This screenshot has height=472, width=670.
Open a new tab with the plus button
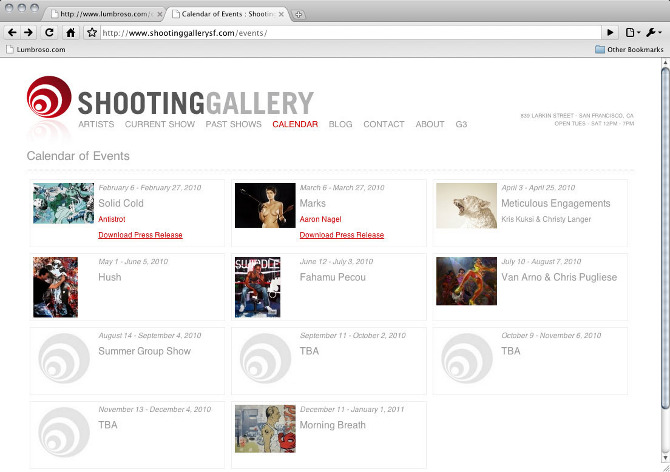299,14
